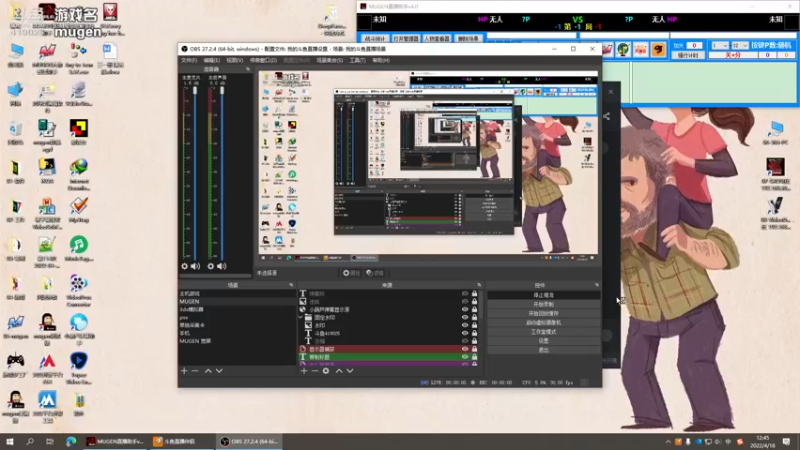Open the 场景集合(S) menu in OBS
The image size is (800, 450).
(330, 60)
